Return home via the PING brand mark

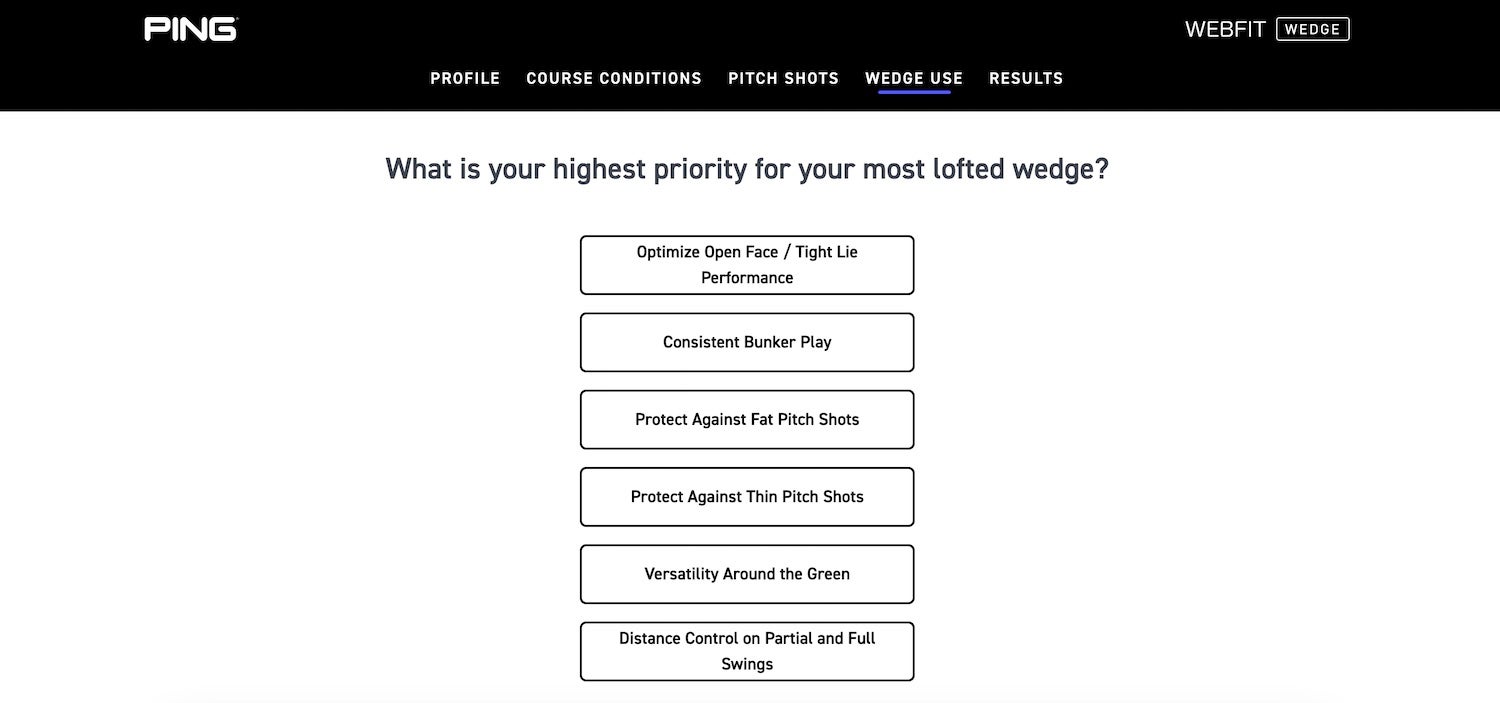pyautogui.click(x=190, y=29)
